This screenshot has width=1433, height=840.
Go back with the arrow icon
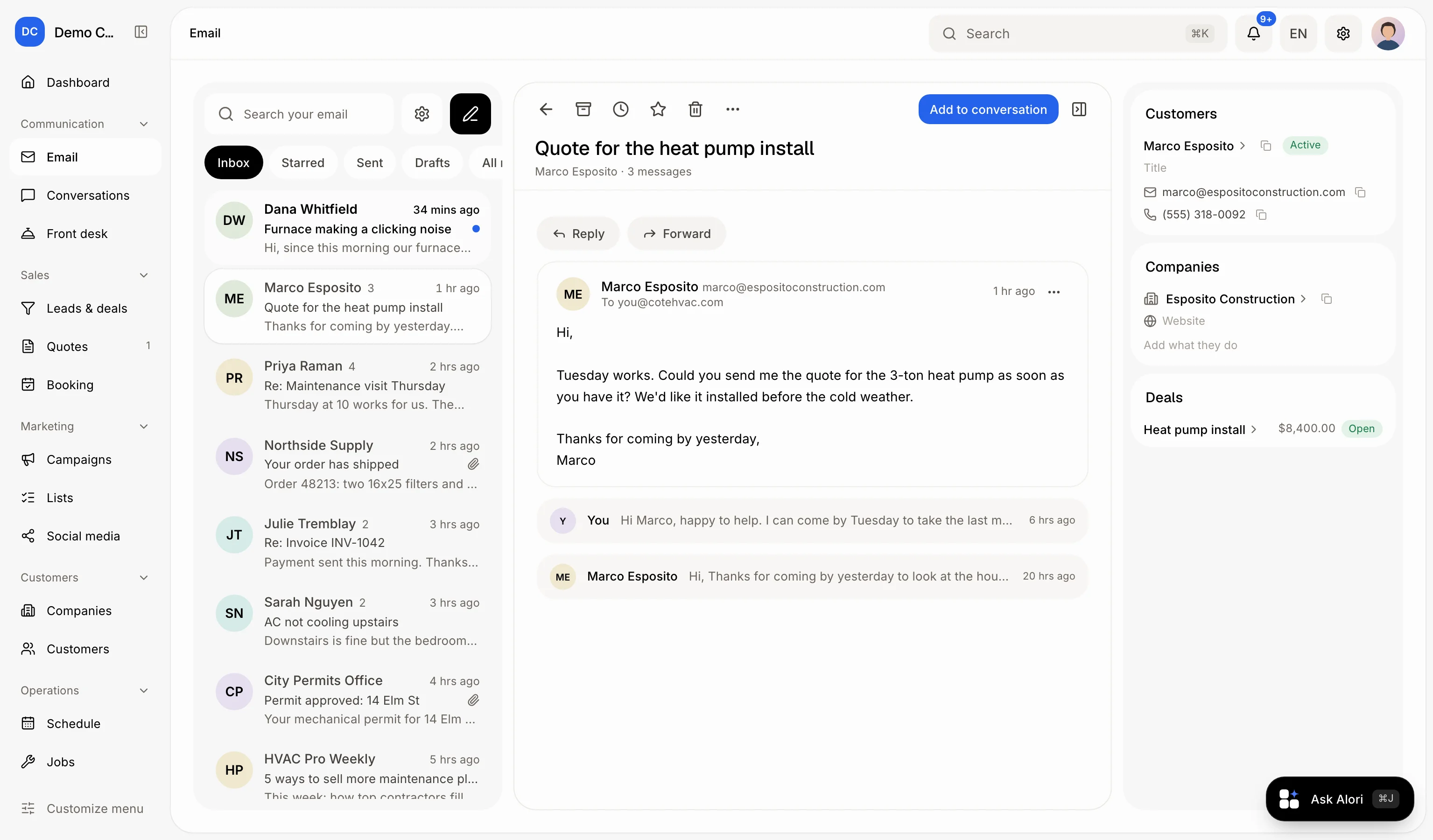pyautogui.click(x=546, y=109)
